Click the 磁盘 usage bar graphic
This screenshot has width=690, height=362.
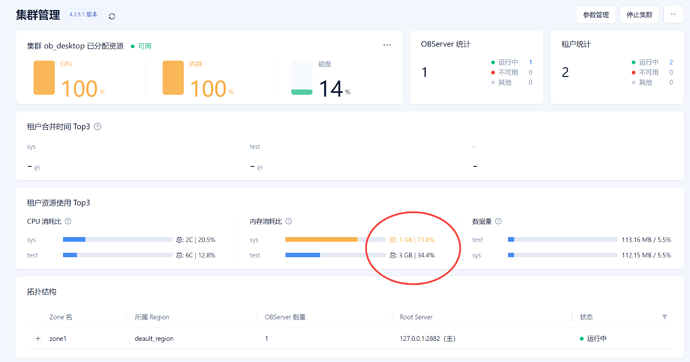click(x=302, y=78)
